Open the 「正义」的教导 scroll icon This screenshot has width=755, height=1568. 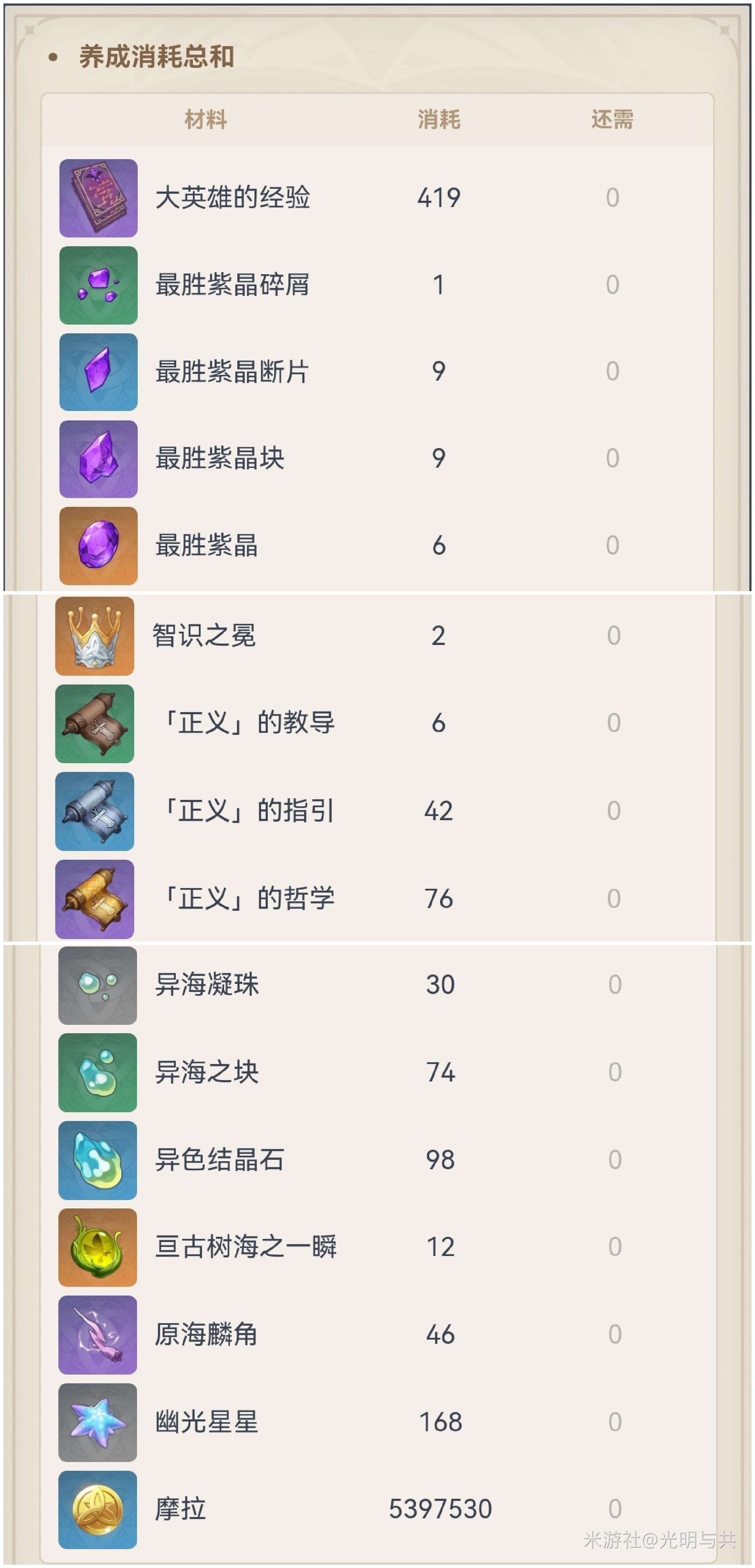click(x=95, y=724)
